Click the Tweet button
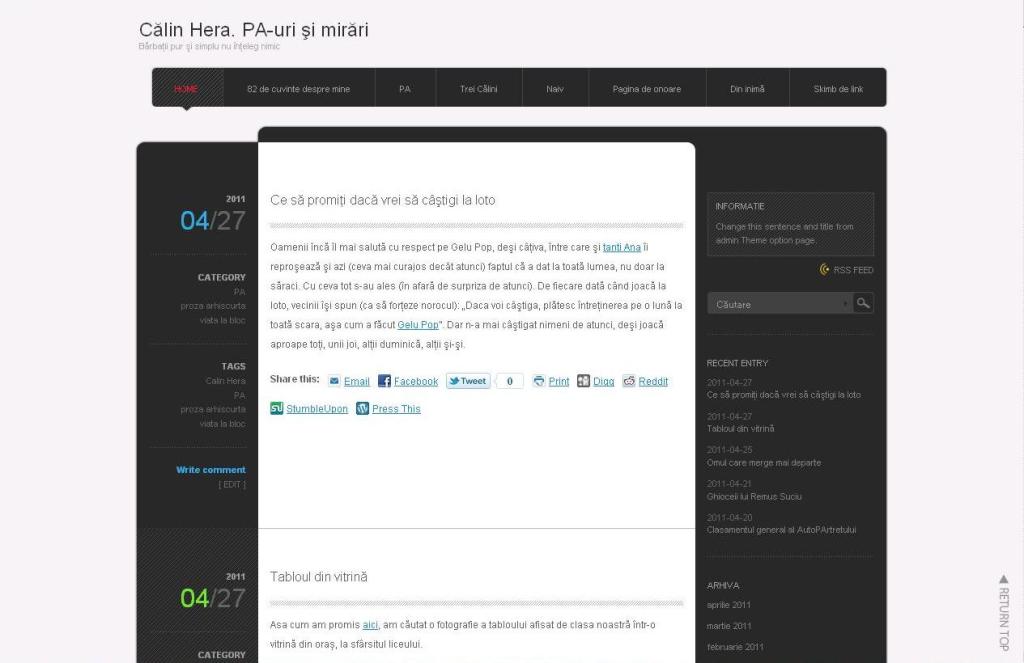 [x=468, y=381]
